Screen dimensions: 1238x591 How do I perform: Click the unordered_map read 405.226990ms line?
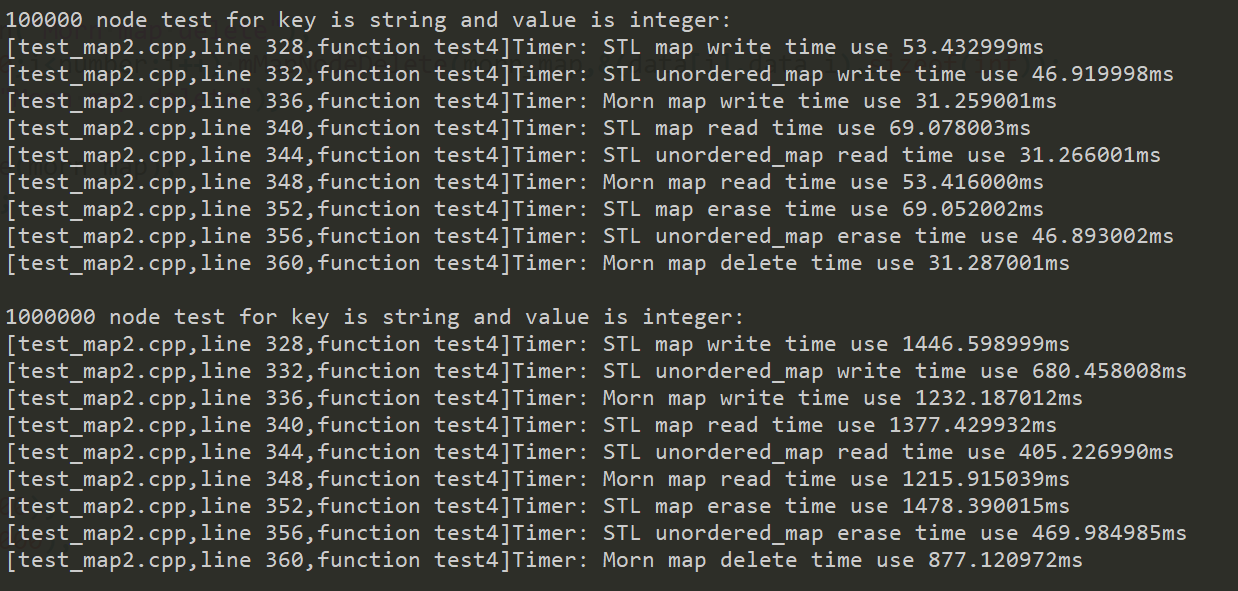[590, 452]
